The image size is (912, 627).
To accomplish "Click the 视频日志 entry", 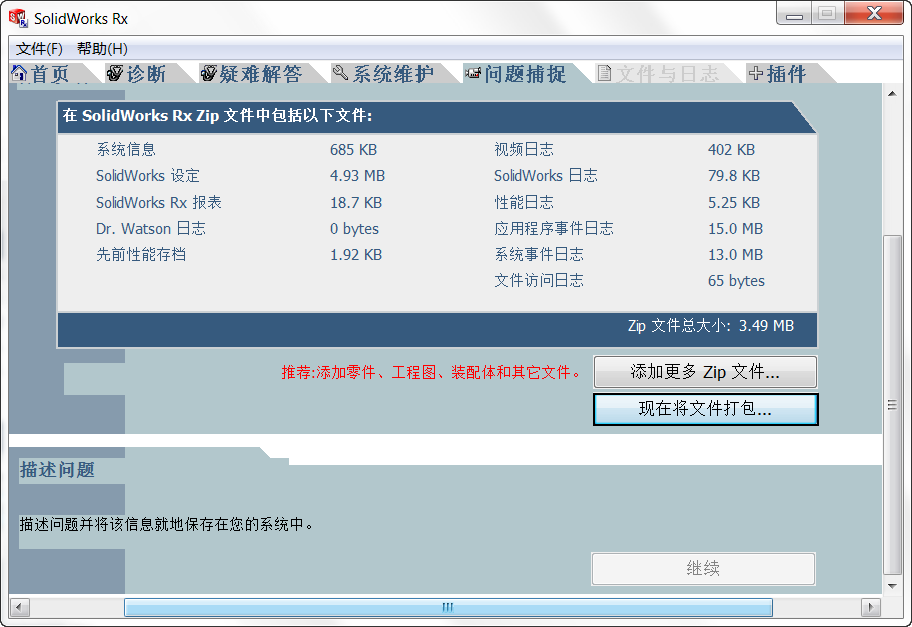I will (x=524, y=149).
